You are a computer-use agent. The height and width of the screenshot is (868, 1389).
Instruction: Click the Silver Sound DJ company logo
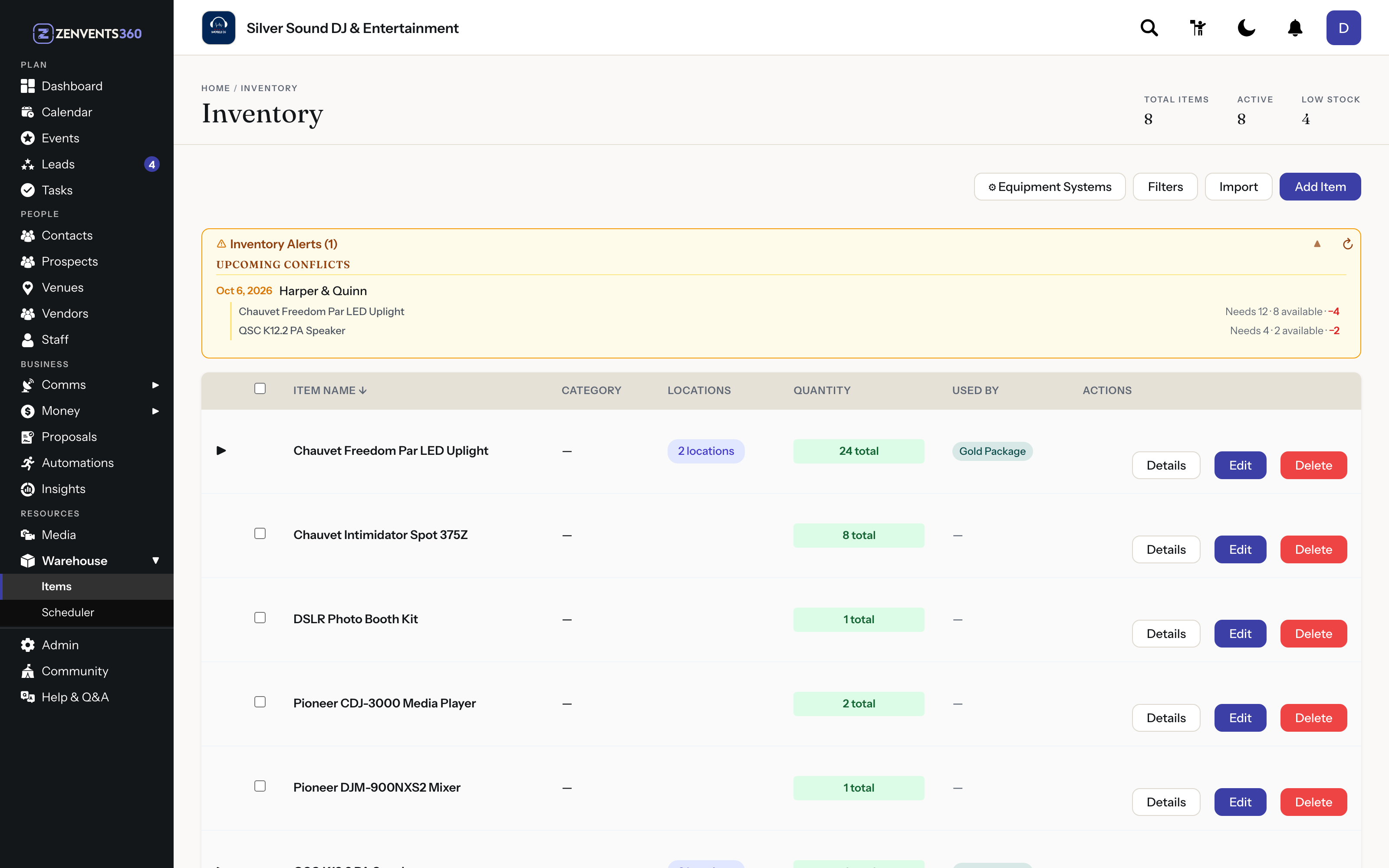point(219,27)
